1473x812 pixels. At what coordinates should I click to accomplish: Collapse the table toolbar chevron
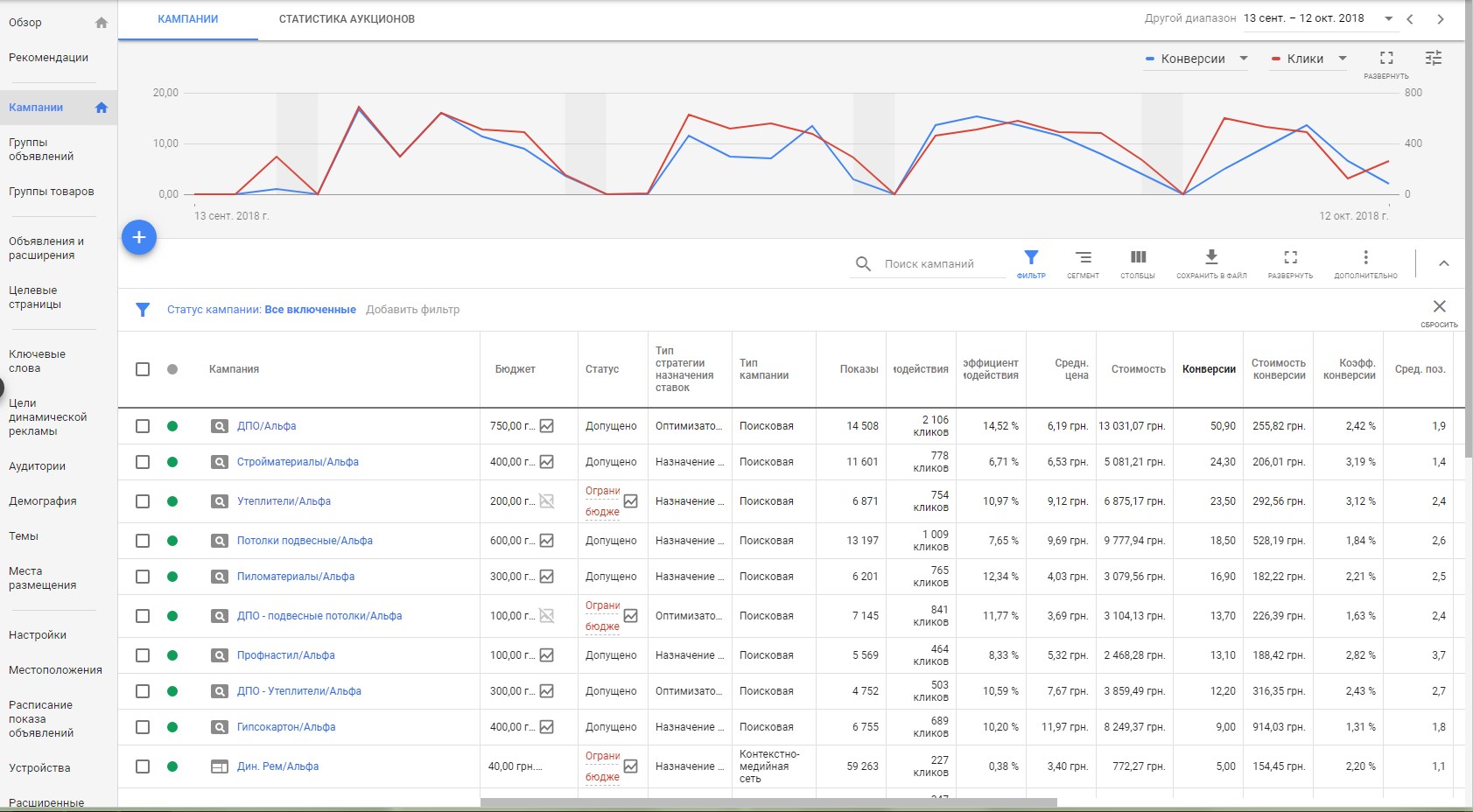1444,263
